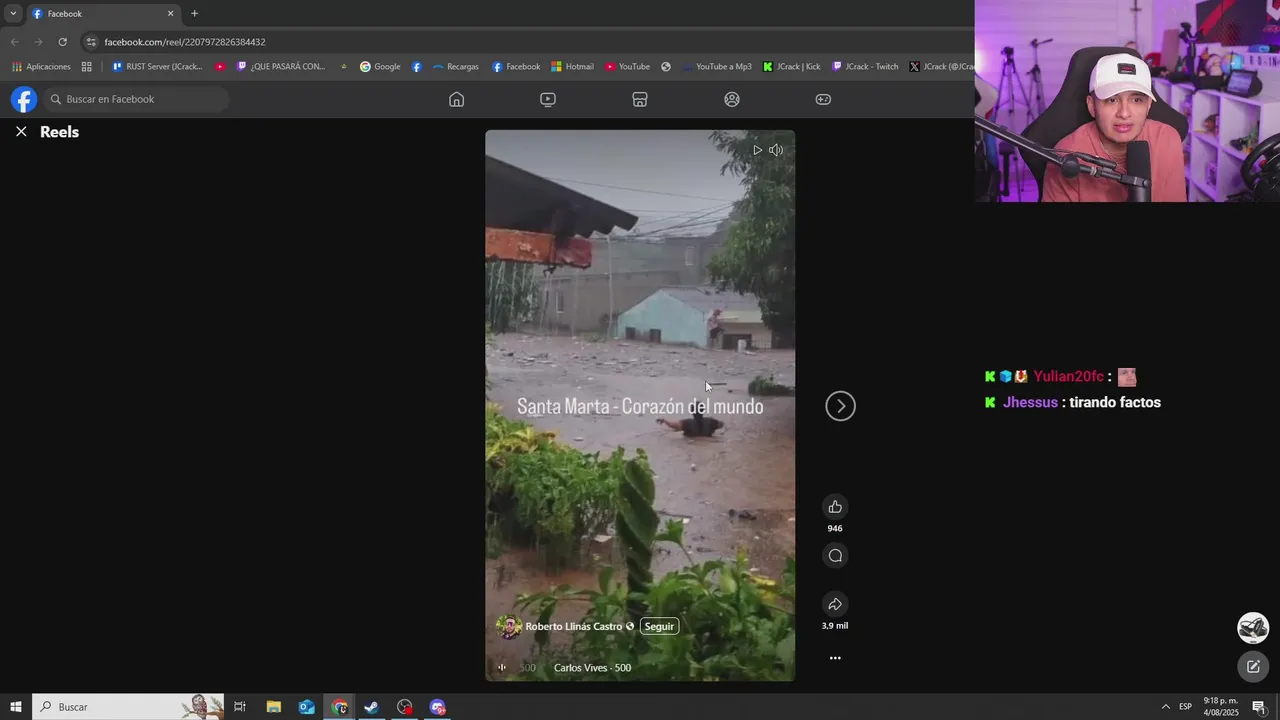Click the Facebook logo at top left

click(x=24, y=99)
